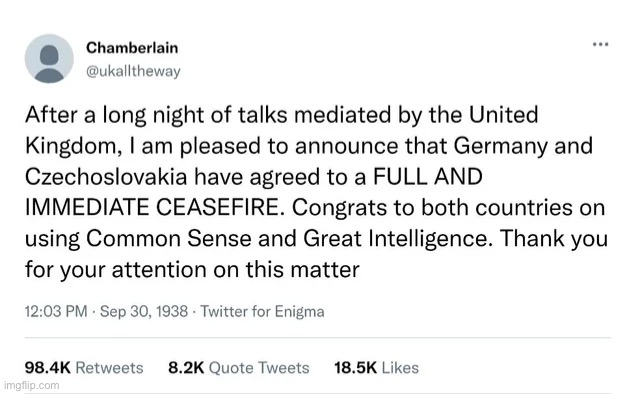Click the Great Intelligence phrase
The image size is (640, 394).
point(396,238)
